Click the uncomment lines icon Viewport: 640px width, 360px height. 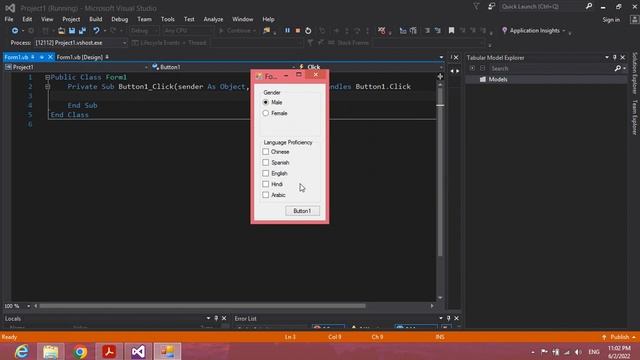438,31
